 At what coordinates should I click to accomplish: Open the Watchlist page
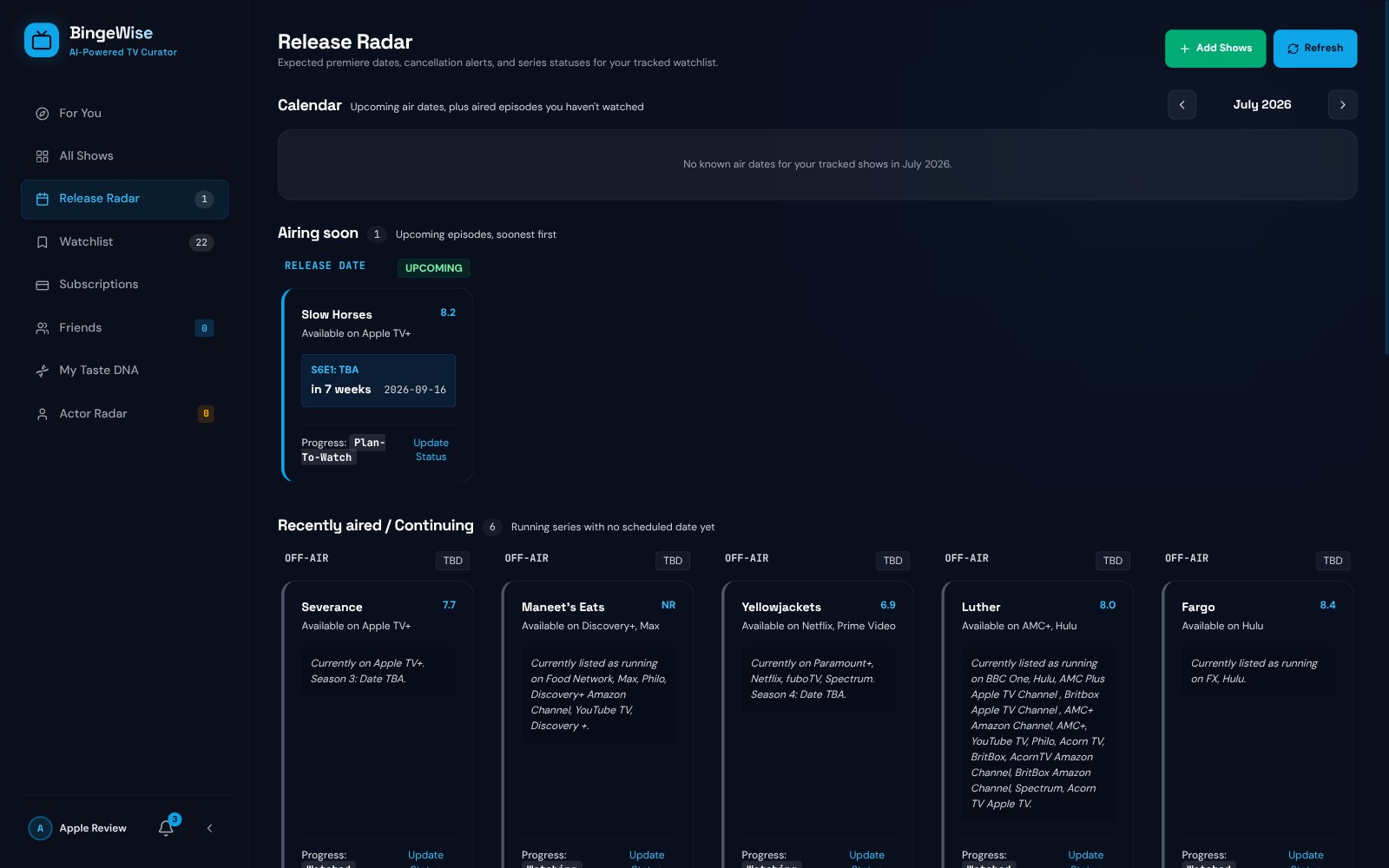coord(125,242)
